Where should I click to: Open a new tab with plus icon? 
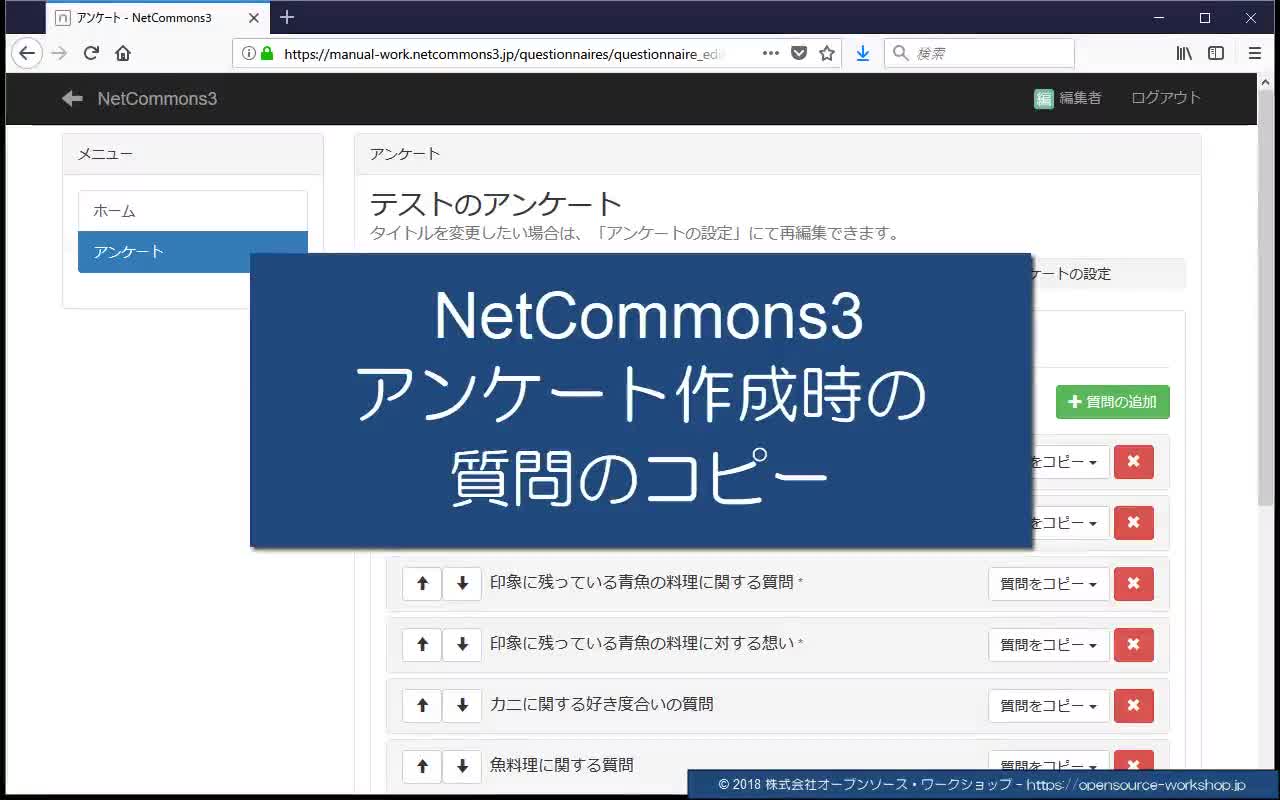(x=287, y=17)
